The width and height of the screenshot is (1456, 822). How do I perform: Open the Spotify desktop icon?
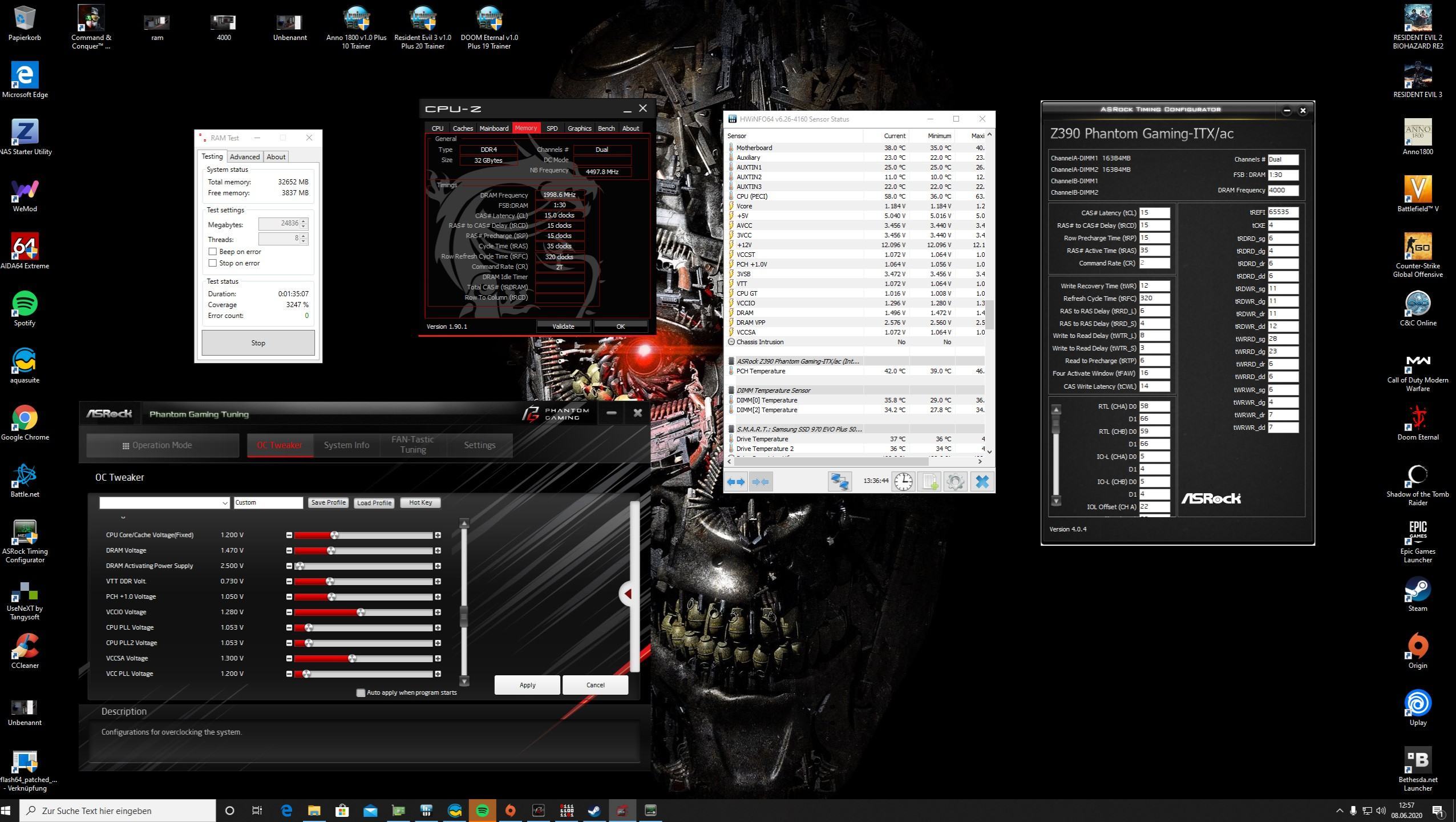pos(25,308)
